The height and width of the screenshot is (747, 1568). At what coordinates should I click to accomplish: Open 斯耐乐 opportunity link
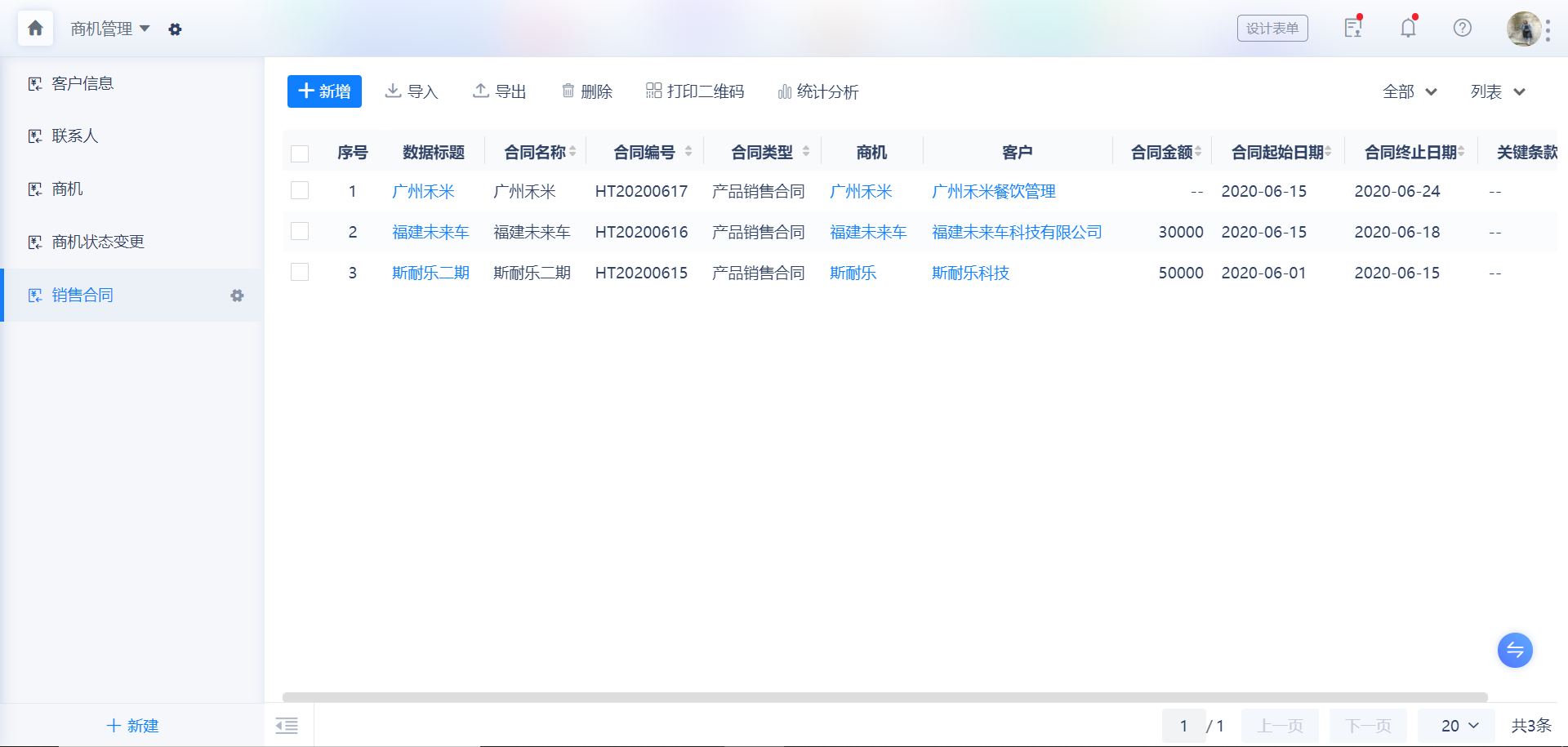click(853, 273)
